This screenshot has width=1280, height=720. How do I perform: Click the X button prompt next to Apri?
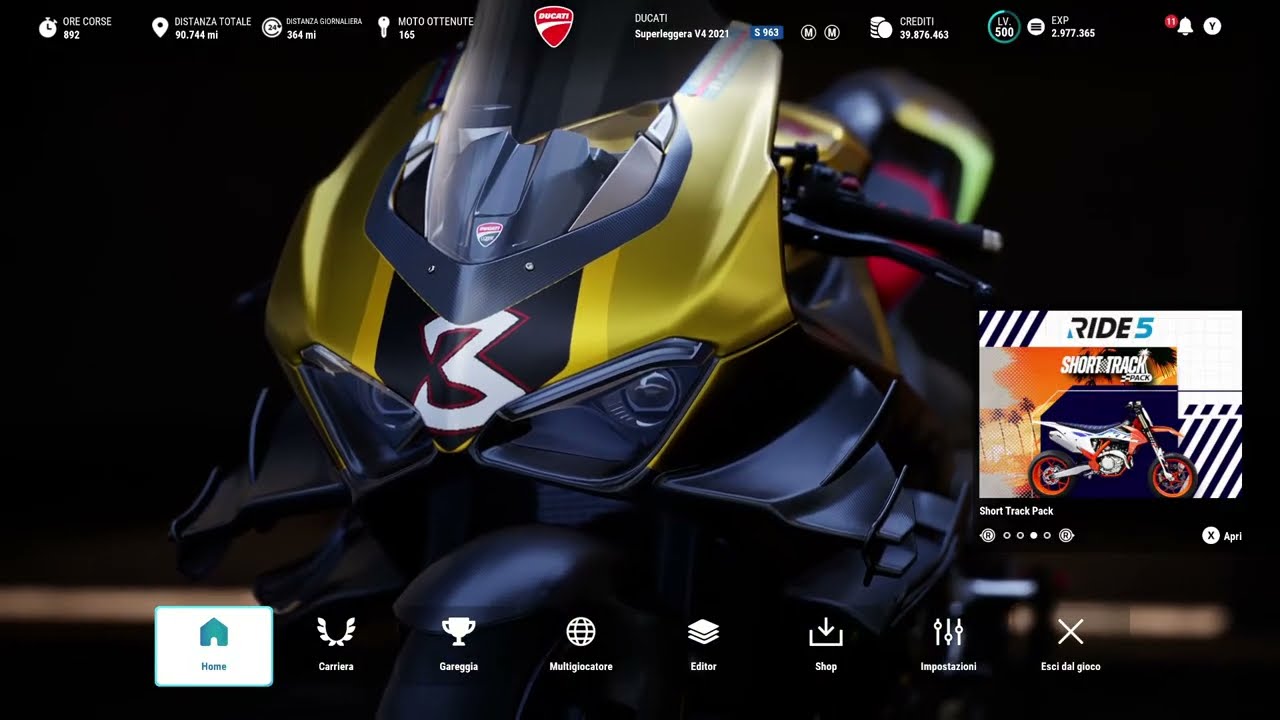pyautogui.click(x=1211, y=536)
